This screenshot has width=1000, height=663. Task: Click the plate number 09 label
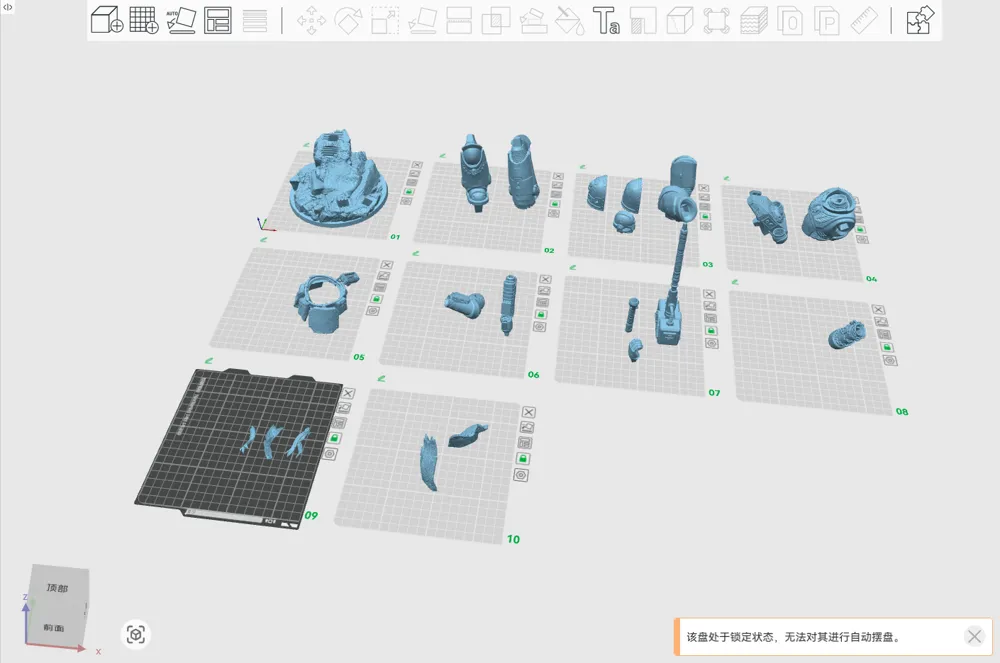coord(311,515)
